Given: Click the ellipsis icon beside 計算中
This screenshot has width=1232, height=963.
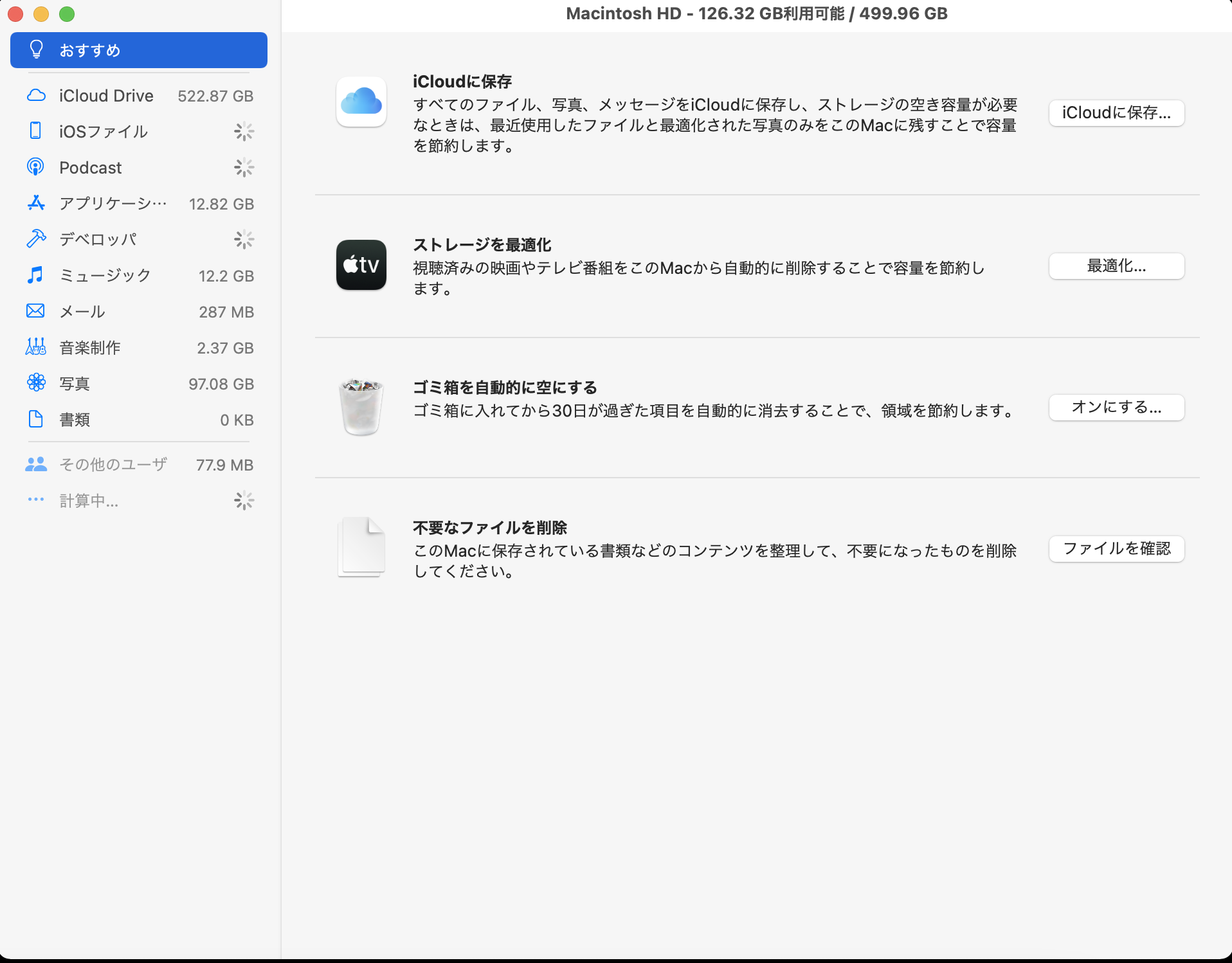Looking at the screenshot, I should [36, 500].
